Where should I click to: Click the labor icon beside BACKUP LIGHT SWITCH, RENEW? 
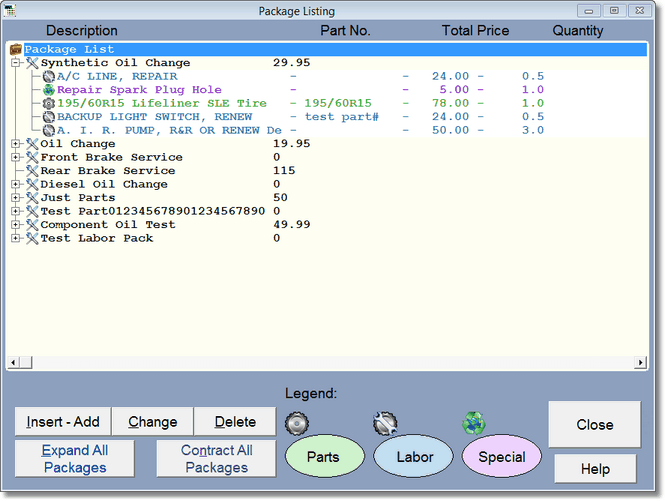(x=49, y=117)
